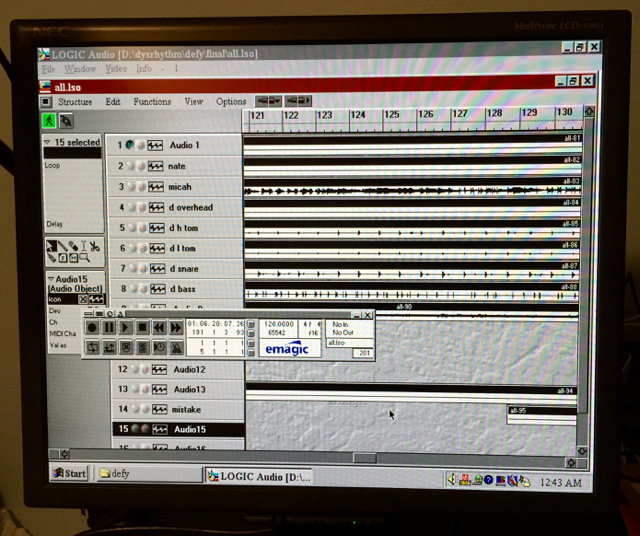Select the all-95 audio region

(x=541, y=415)
